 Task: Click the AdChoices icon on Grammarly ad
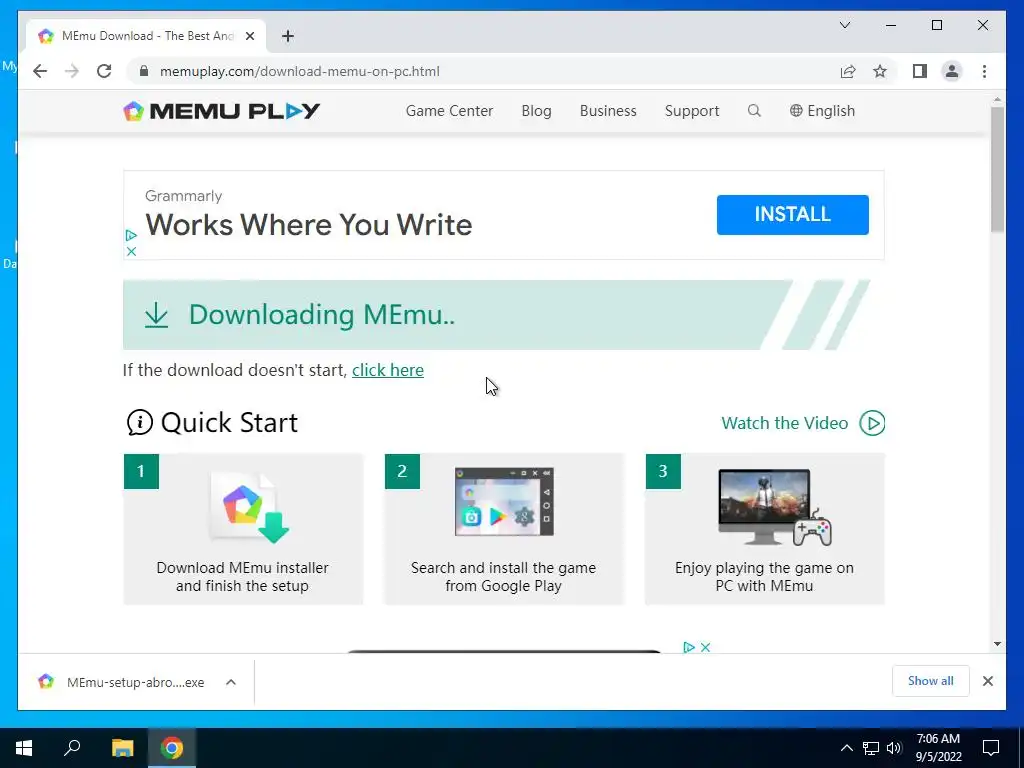[x=131, y=235]
